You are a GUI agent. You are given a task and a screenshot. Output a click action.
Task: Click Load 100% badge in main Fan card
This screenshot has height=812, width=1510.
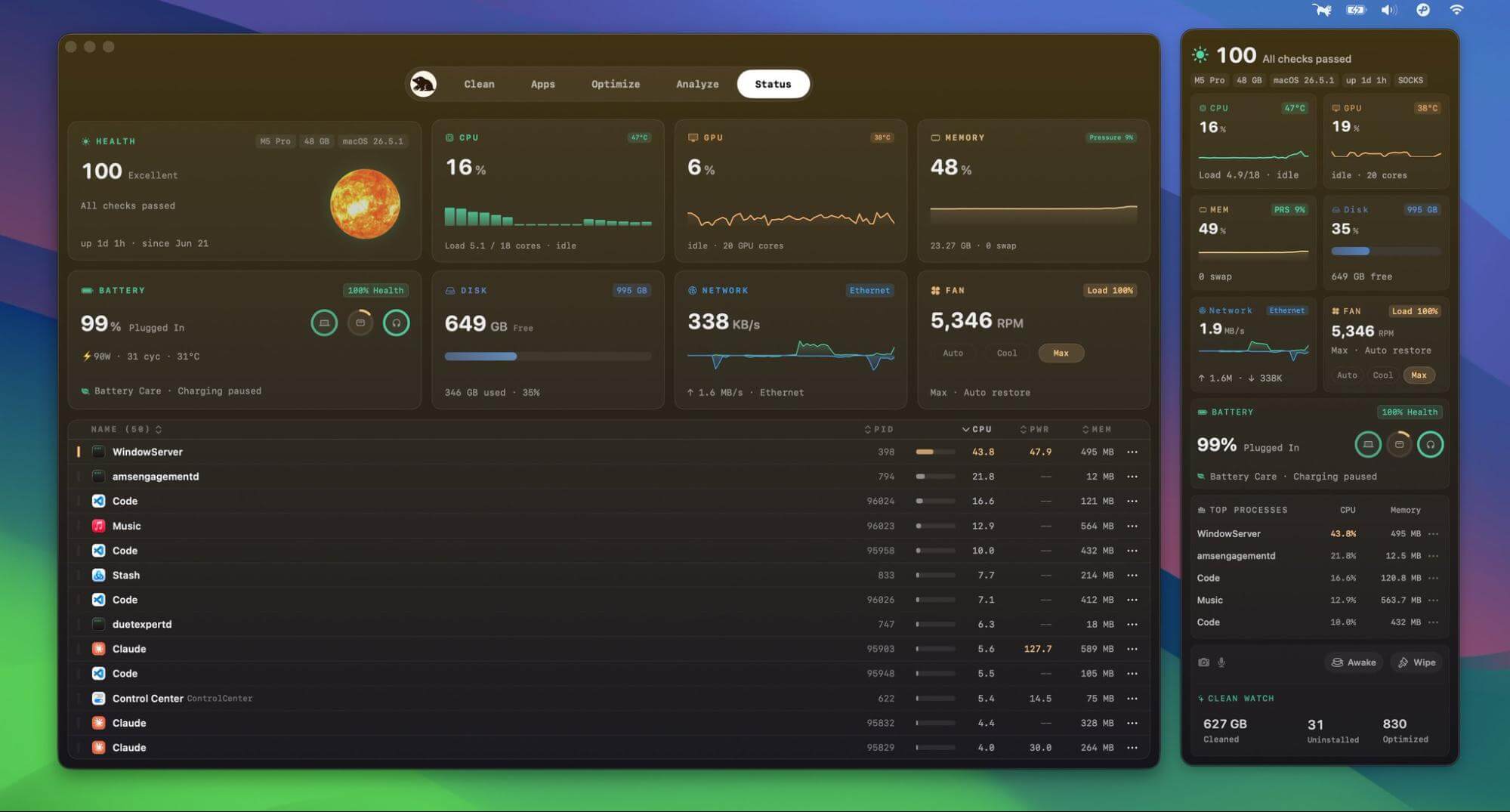point(1110,290)
